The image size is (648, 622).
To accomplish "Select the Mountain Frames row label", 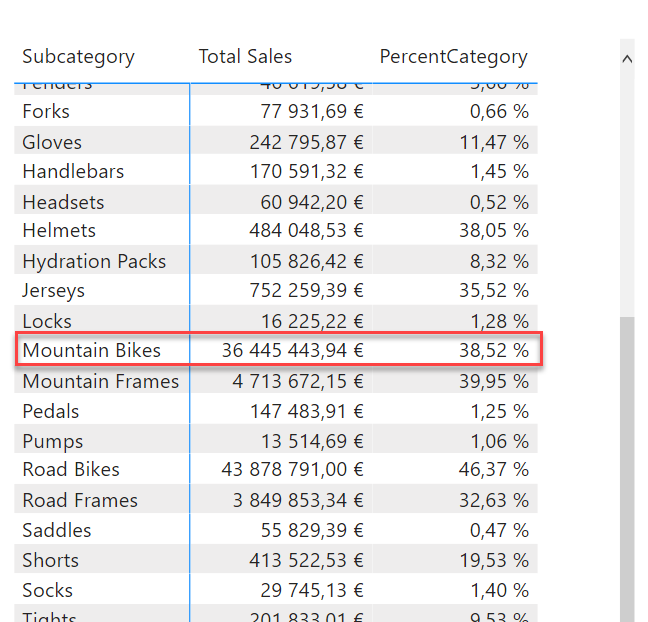I will coord(100,381).
